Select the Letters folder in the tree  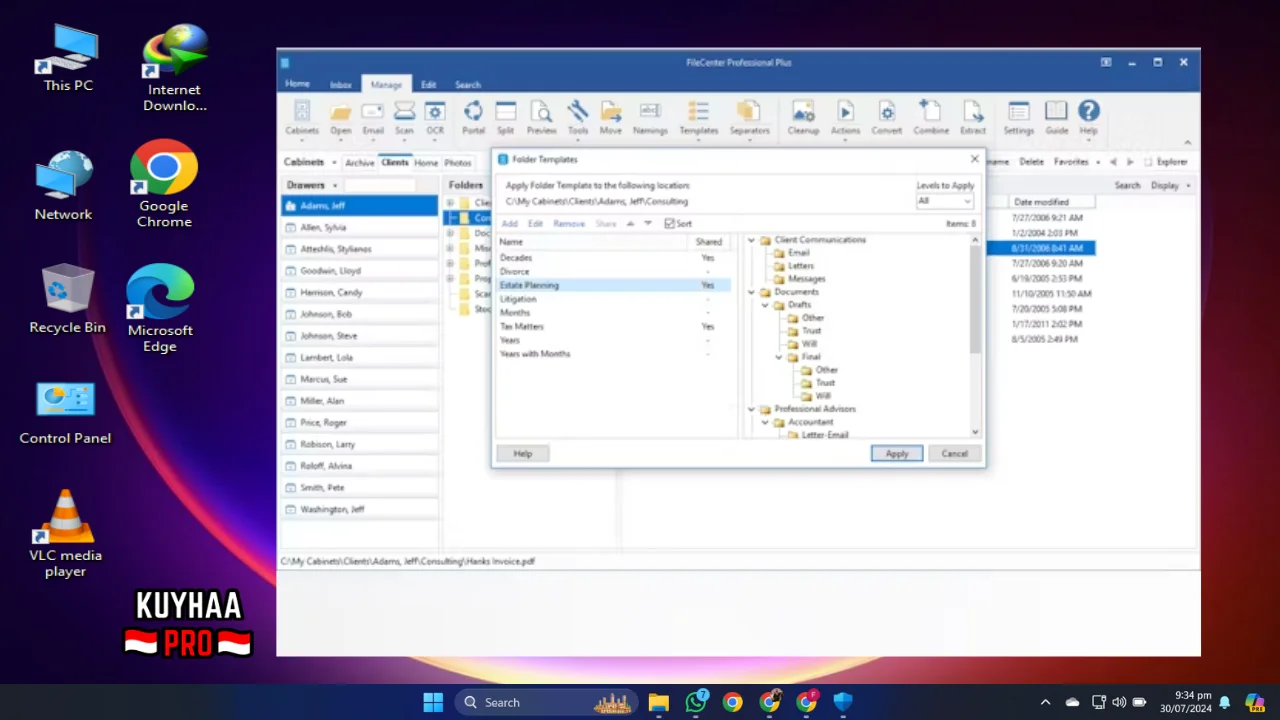click(800, 266)
